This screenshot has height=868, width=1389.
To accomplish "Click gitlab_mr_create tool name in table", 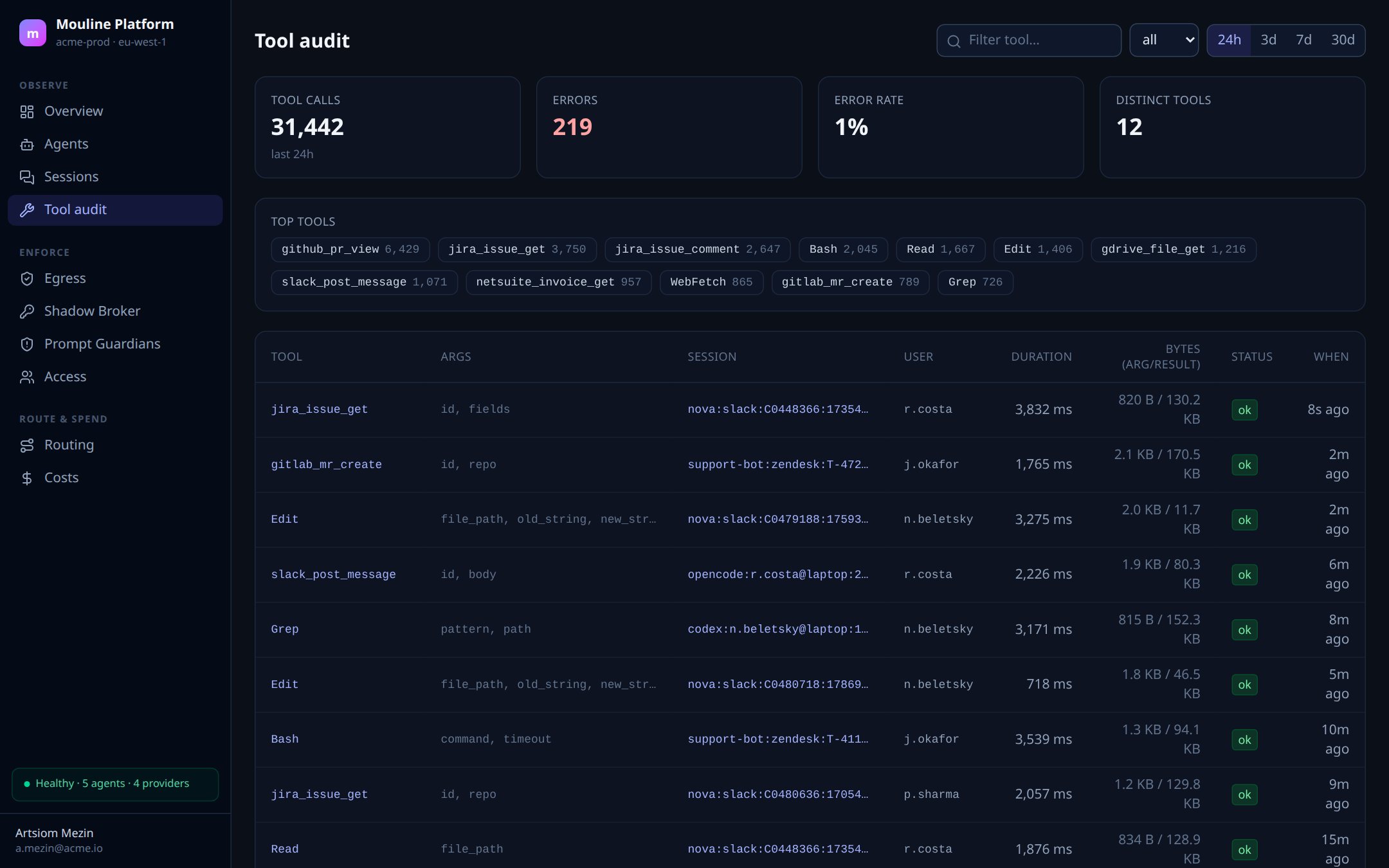I will coord(326,465).
